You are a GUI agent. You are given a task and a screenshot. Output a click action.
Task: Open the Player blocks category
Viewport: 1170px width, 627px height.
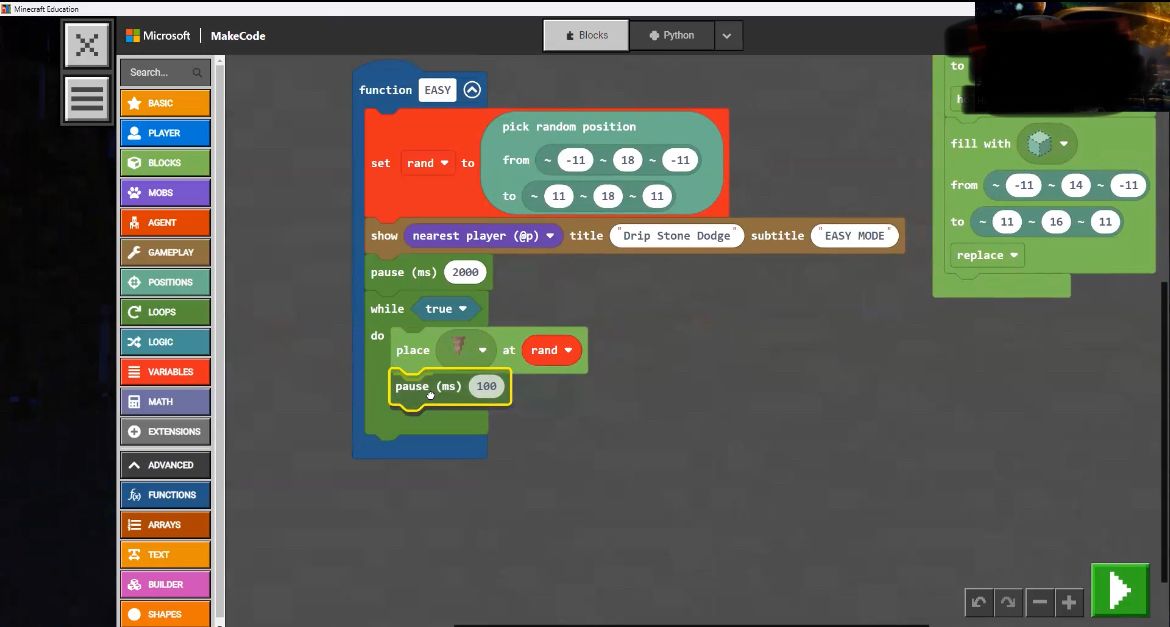coord(165,132)
